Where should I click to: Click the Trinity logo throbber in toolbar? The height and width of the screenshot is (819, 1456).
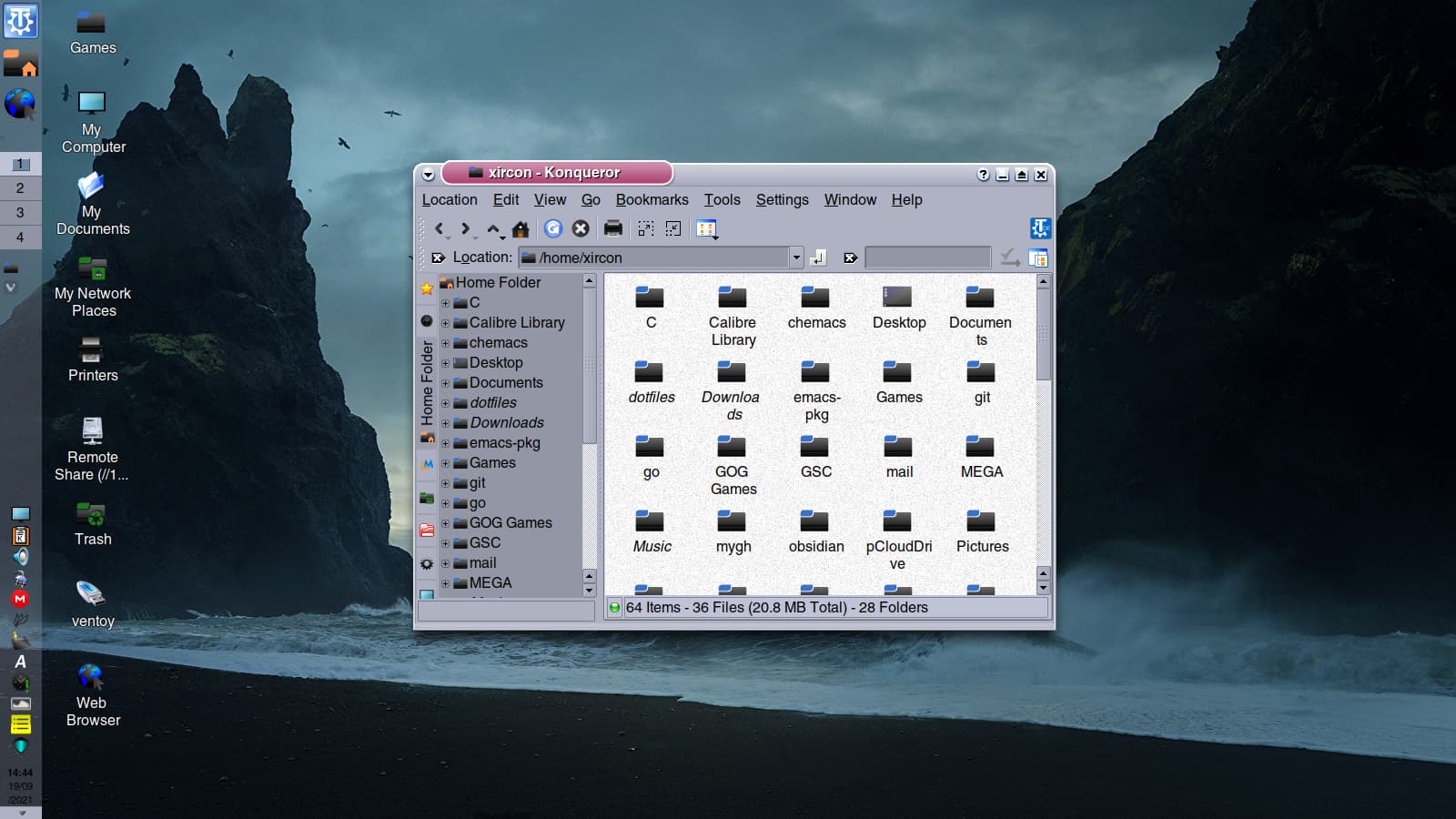(x=1040, y=227)
